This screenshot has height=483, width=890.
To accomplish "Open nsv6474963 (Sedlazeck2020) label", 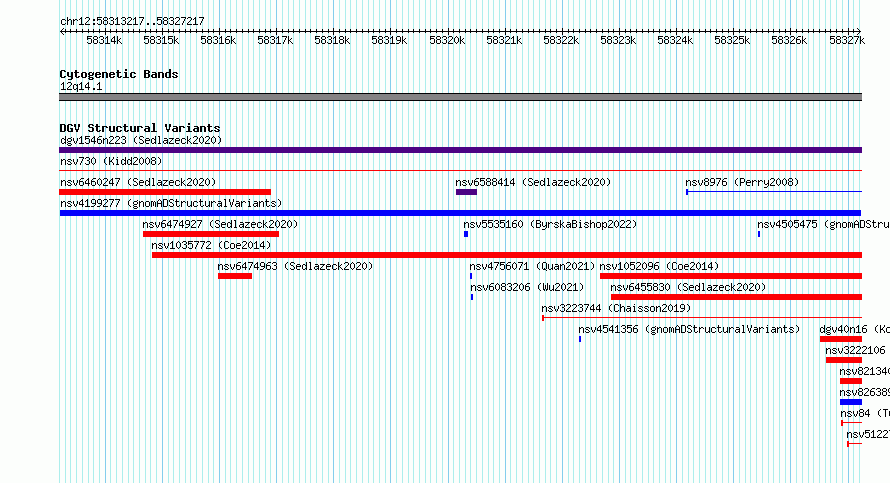I will pos(295,266).
